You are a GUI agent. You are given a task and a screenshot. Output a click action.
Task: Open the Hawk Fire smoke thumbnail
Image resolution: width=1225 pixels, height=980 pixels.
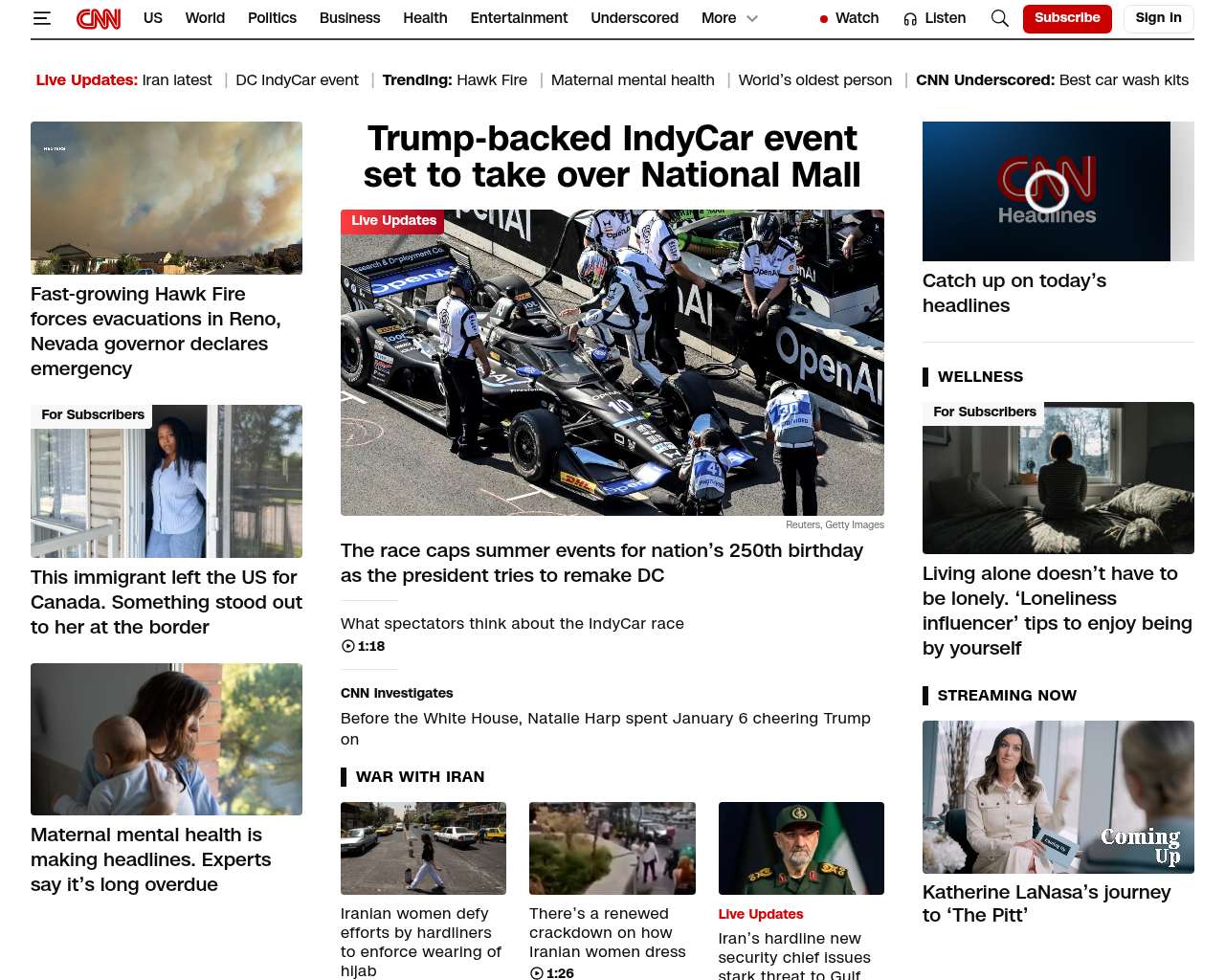pyautogui.click(x=167, y=198)
